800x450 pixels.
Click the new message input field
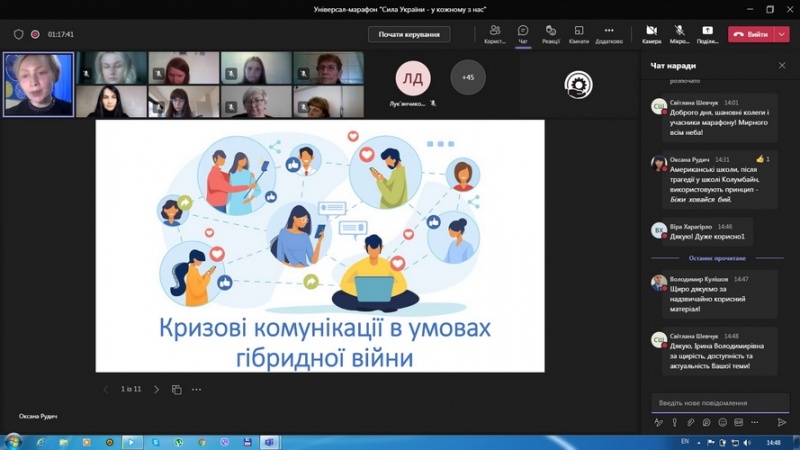click(x=718, y=403)
